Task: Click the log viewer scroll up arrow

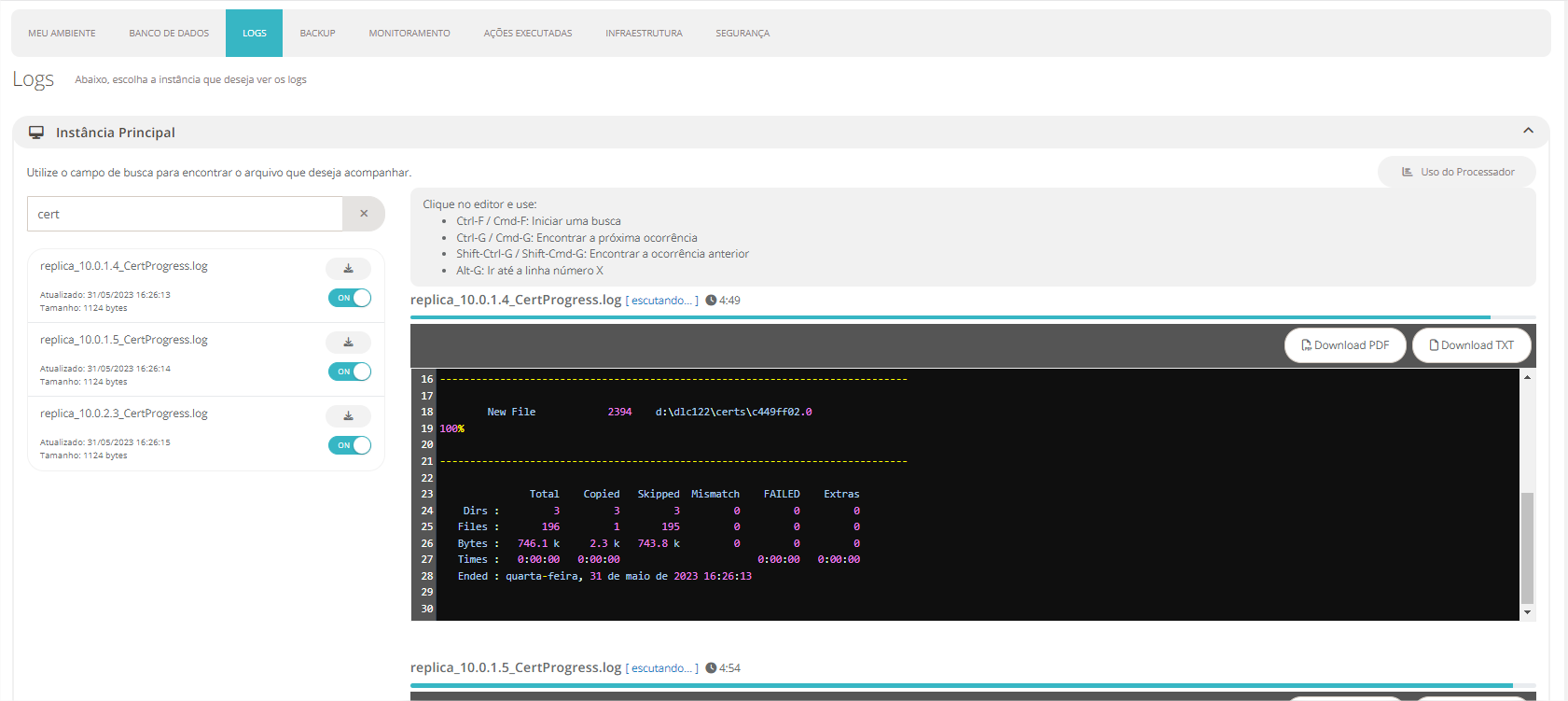Action: [1527, 377]
